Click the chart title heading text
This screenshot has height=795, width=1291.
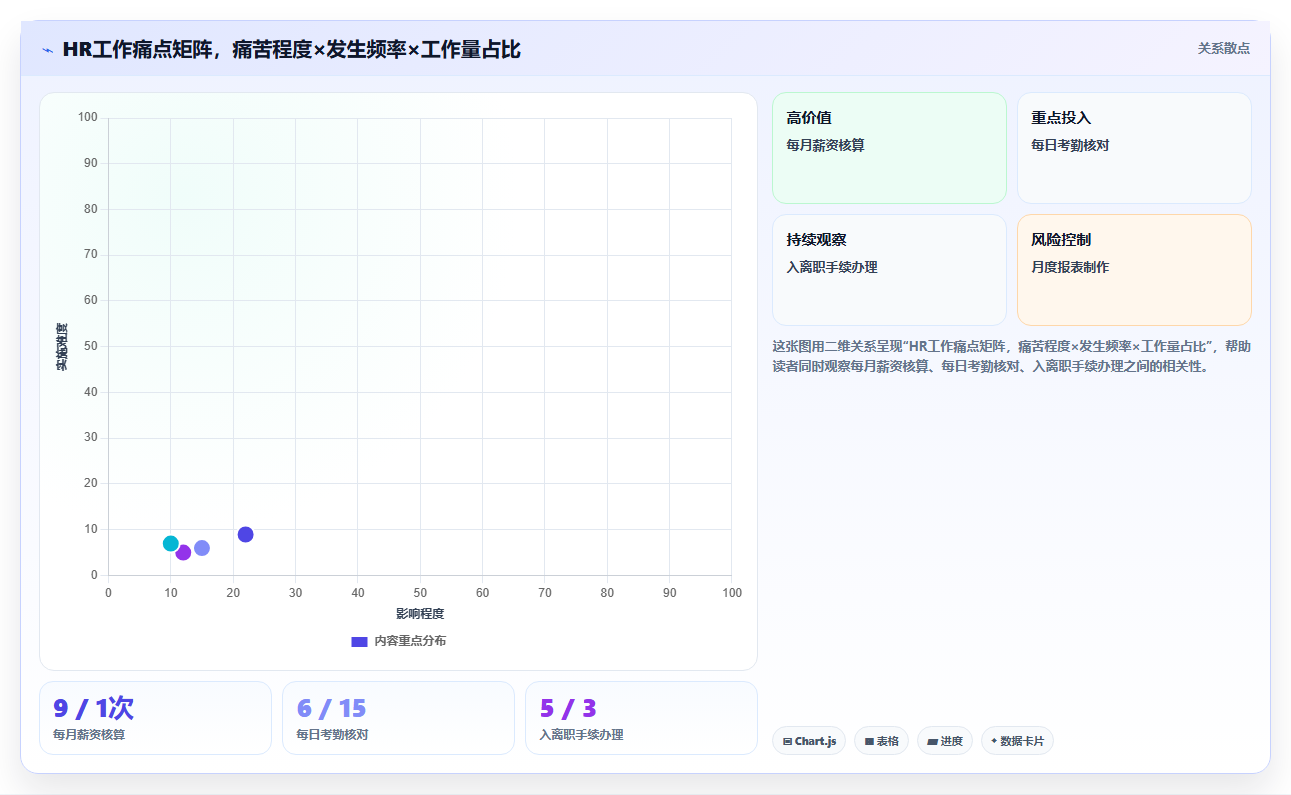point(291,49)
